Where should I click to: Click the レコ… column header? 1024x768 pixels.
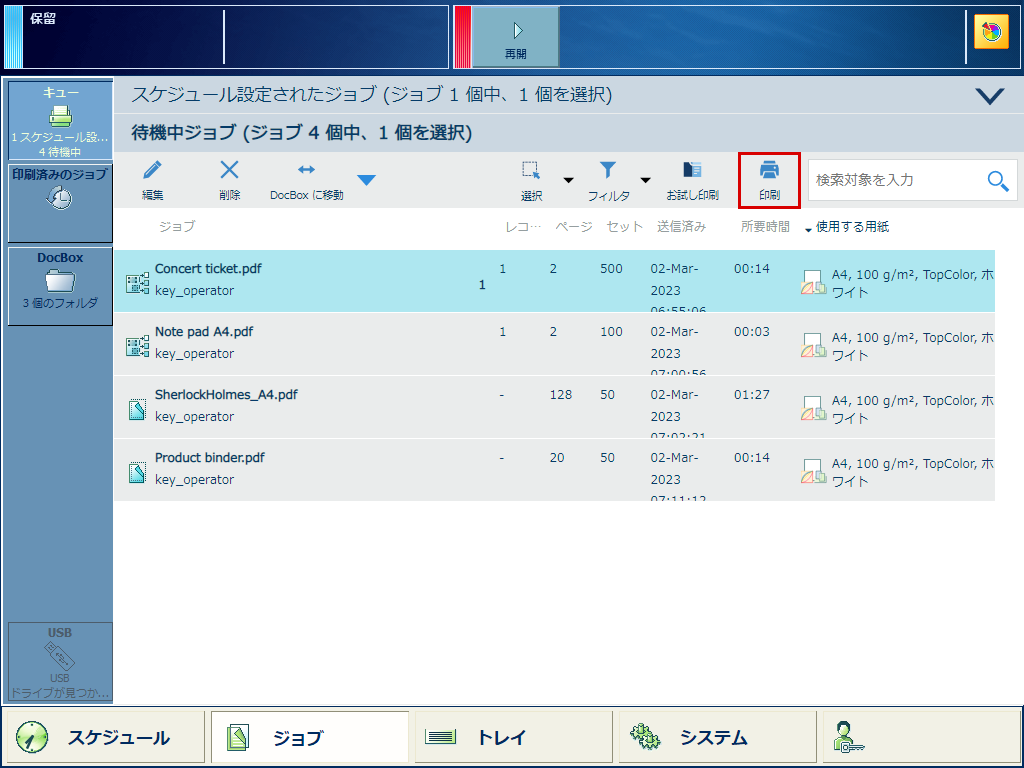click(x=523, y=227)
